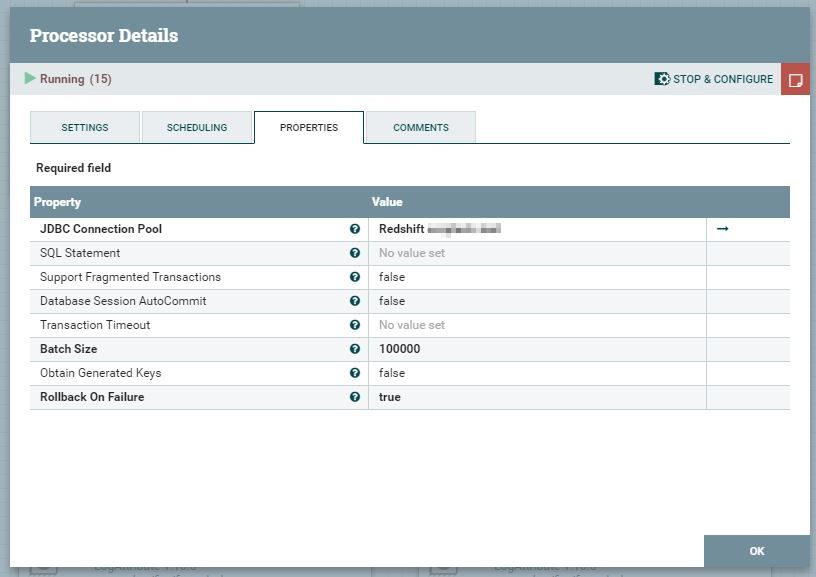Screen dimensions: 816x577
Task: Click Obtain Generated Keys false value
Action: 537,373
